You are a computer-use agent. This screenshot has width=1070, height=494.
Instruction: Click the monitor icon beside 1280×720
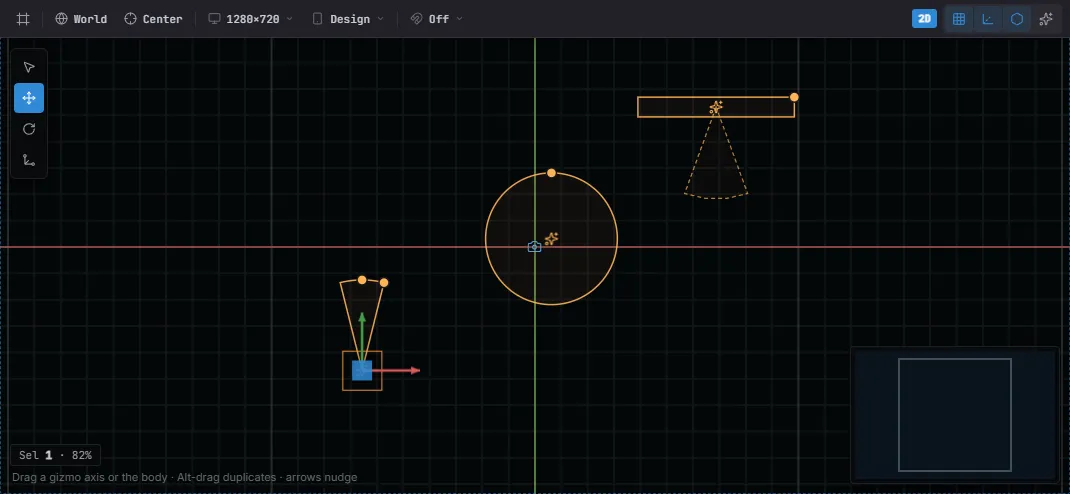tap(214, 19)
